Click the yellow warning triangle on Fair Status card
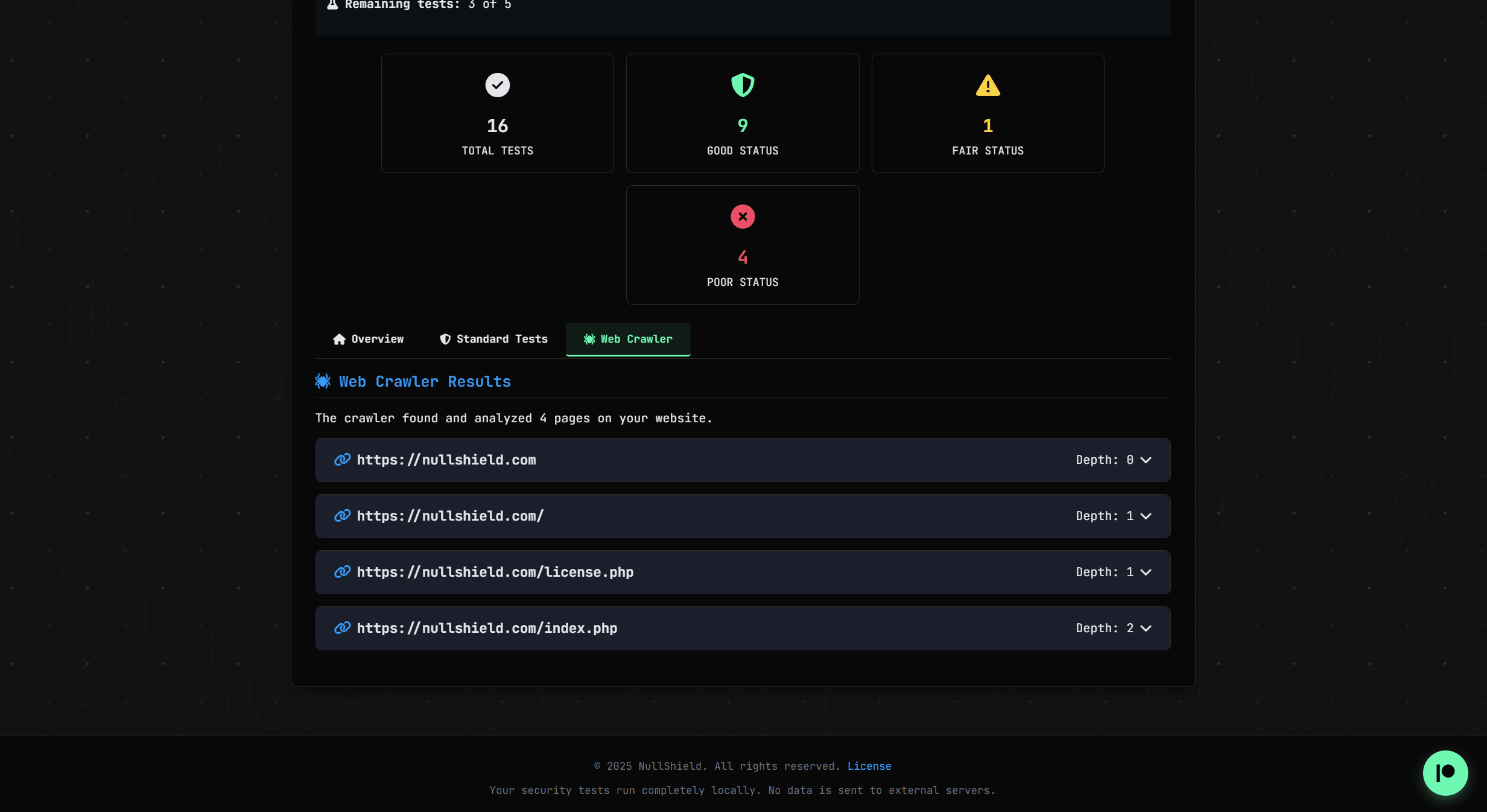This screenshot has height=812, width=1487. coord(987,85)
